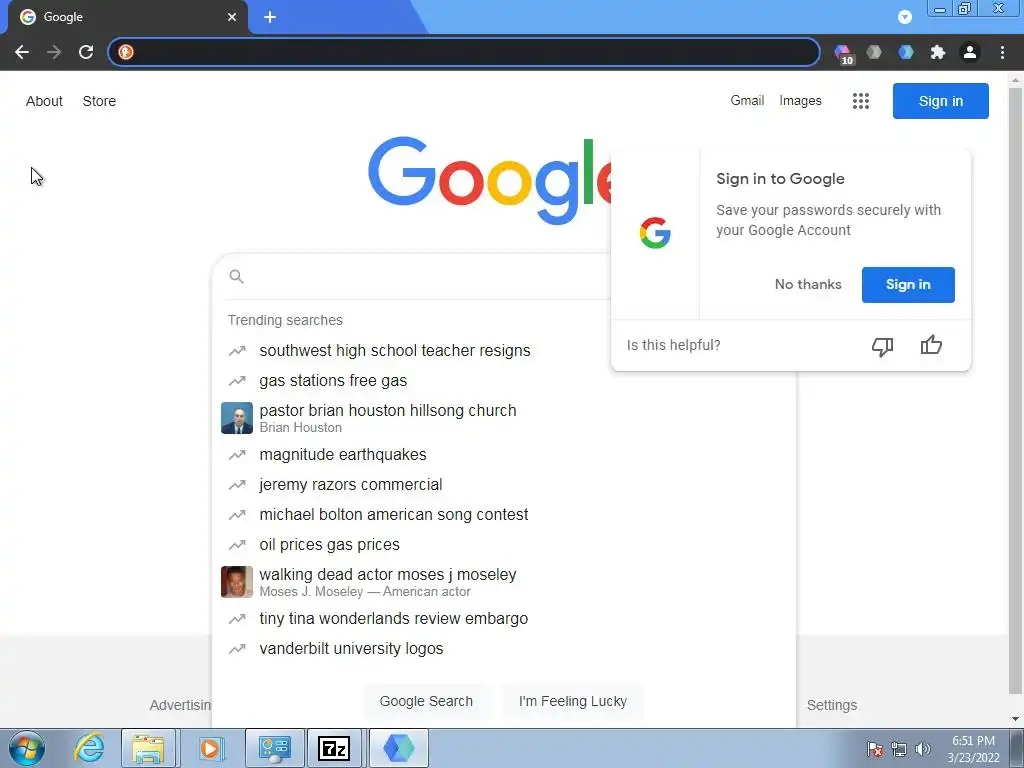Screen dimensions: 1024x768
Task: Click the round dropdown icon in title bar
Action: [x=904, y=17]
